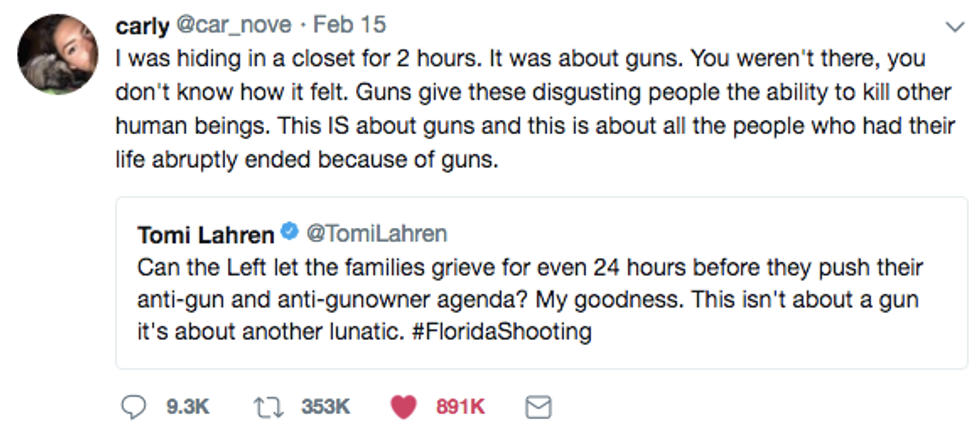Click Tomi Lahren's blue verified badge
The height and width of the screenshot is (432, 980).
point(289,234)
